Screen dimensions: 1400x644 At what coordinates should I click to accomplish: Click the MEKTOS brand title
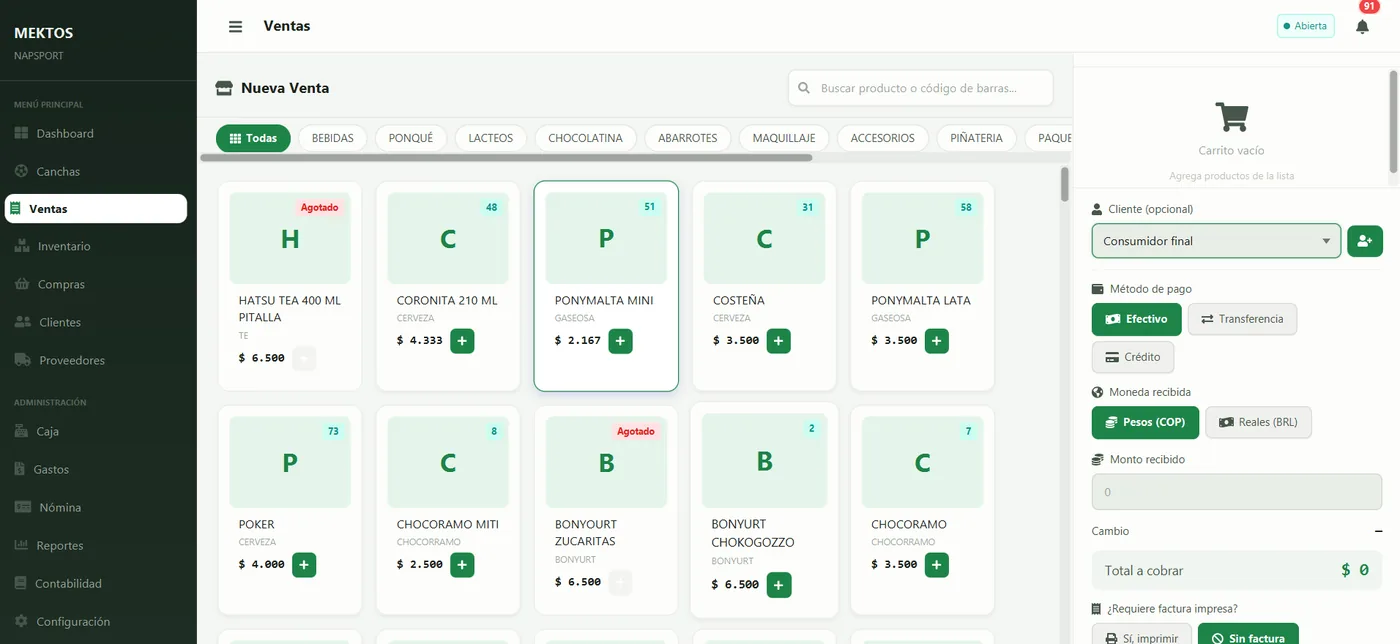pos(43,33)
